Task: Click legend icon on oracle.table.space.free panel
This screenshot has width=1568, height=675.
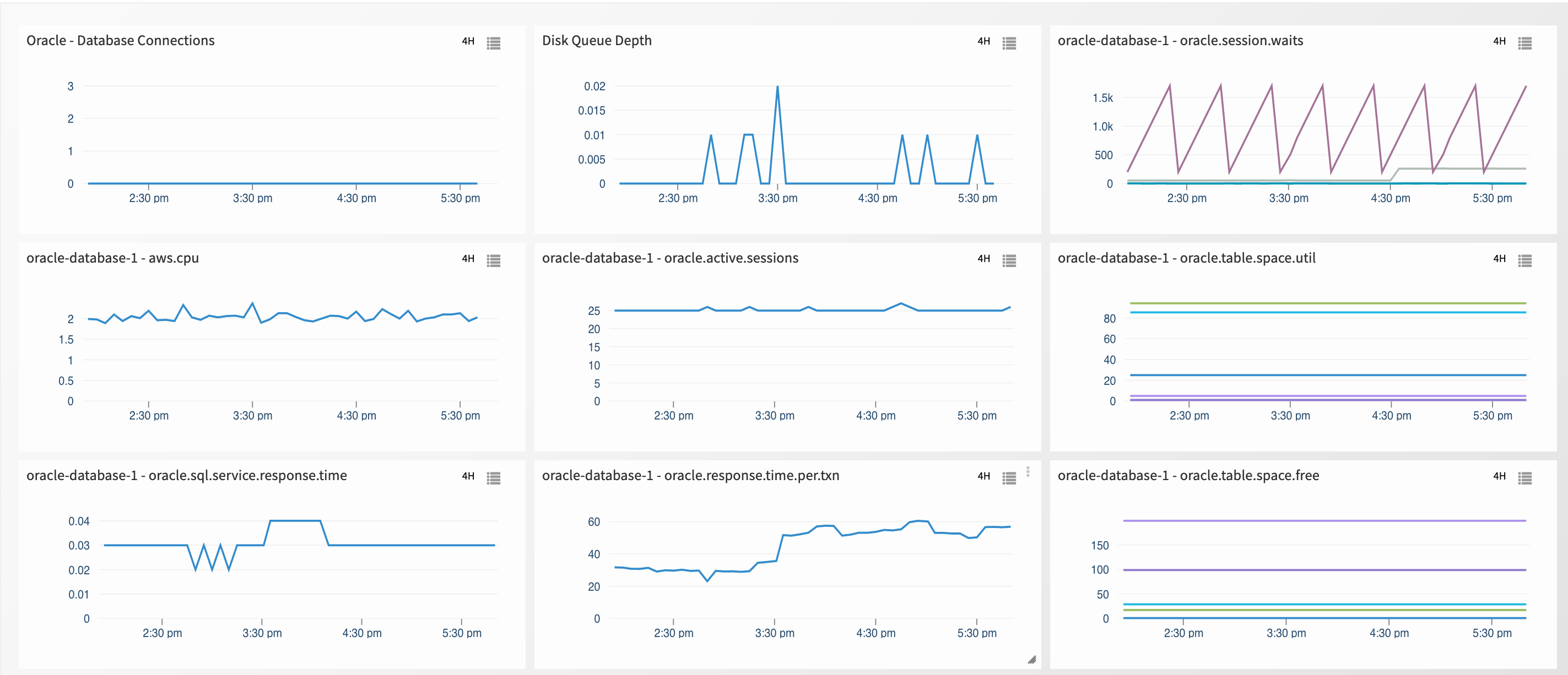Action: (x=1526, y=478)
